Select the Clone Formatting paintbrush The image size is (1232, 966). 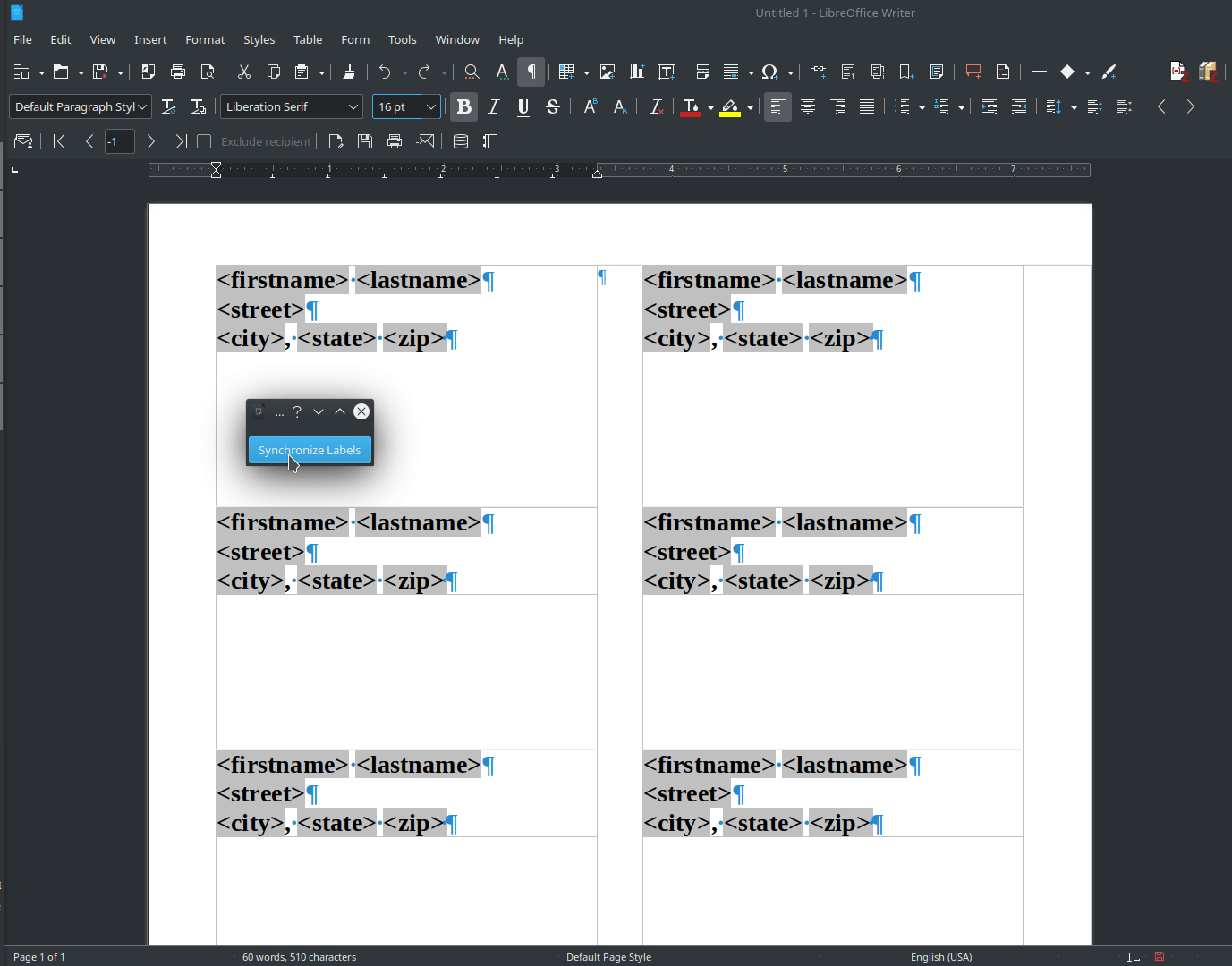tap(349, 72)
